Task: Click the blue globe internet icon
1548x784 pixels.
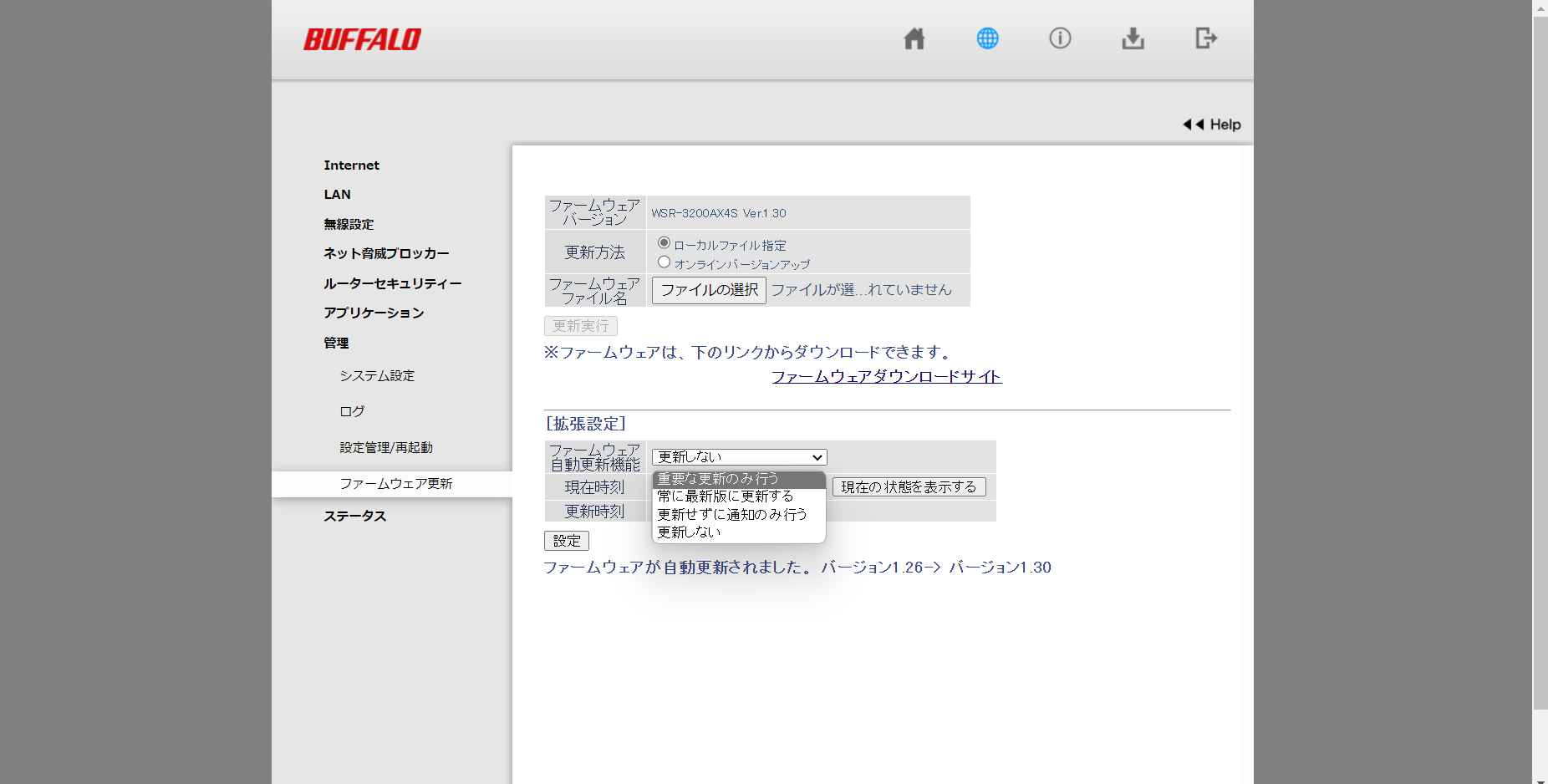Action: [987, 38]
